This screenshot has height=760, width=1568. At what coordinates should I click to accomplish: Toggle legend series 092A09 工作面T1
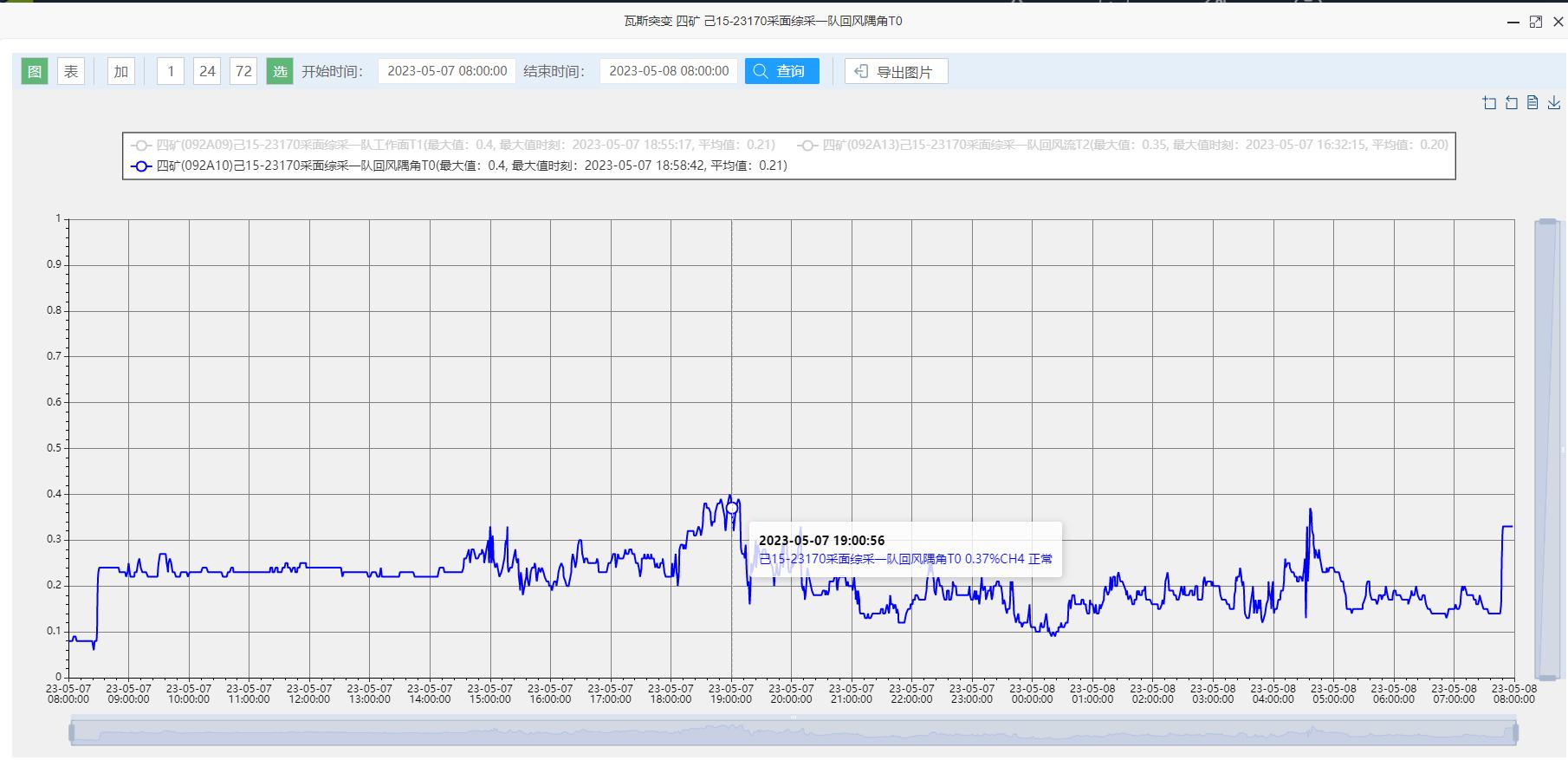tap(453, 145)
